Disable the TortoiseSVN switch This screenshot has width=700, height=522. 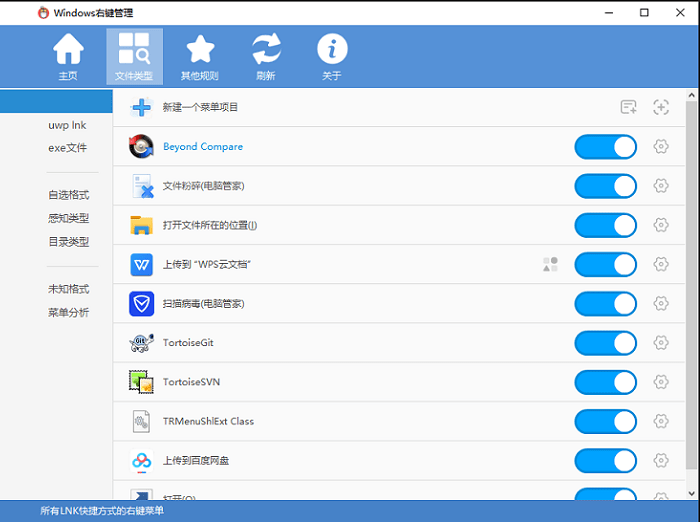coord(605,383)
